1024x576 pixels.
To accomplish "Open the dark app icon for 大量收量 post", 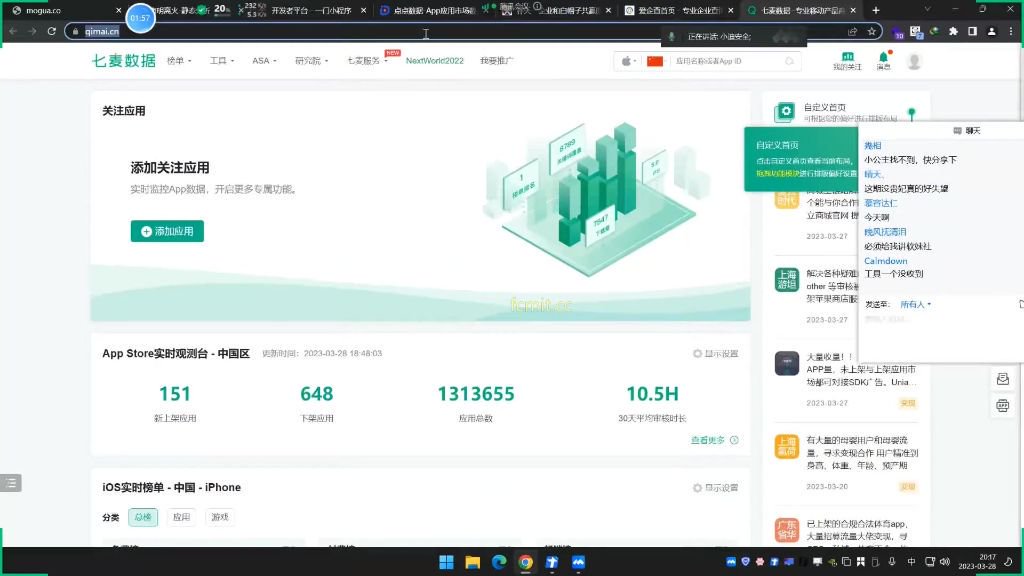I will coord(786,363).
